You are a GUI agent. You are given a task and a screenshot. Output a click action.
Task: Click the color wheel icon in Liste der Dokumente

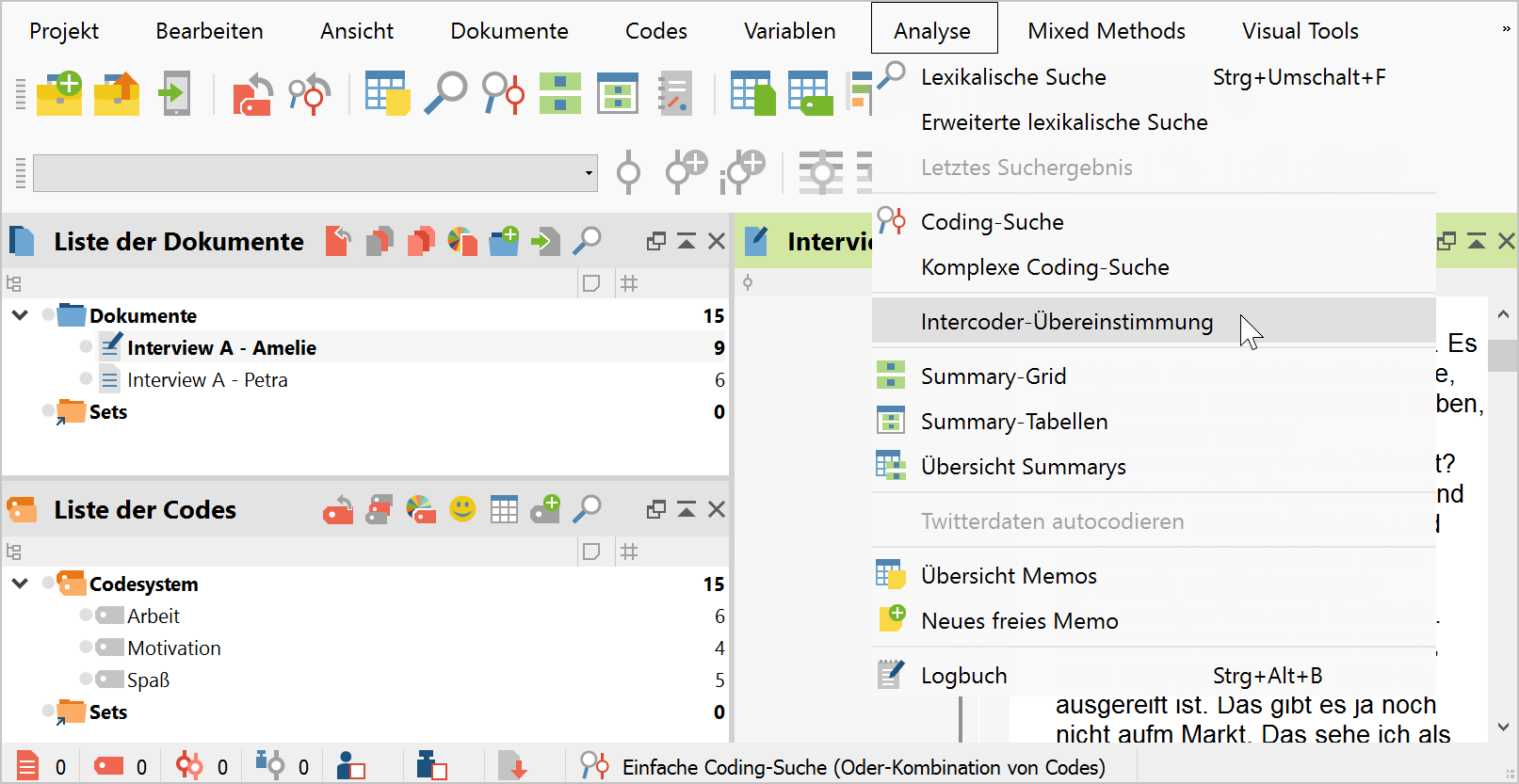(461, 242)
